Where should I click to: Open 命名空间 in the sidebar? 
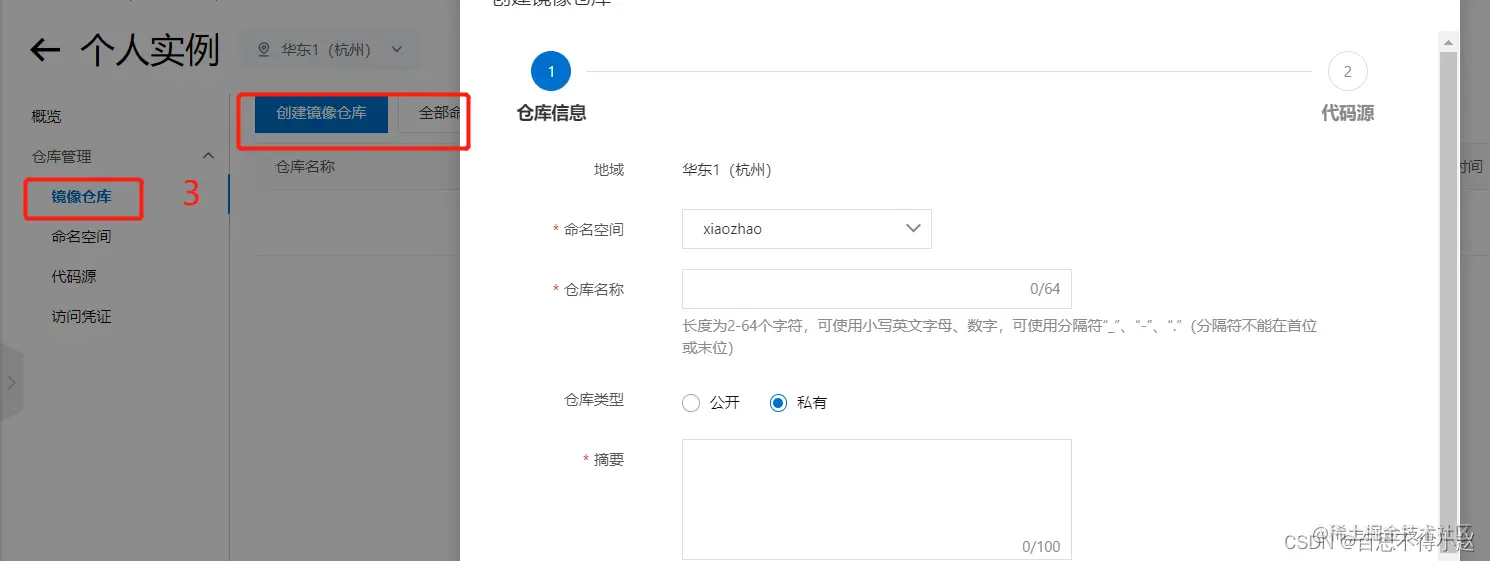(x=82, y=237)
